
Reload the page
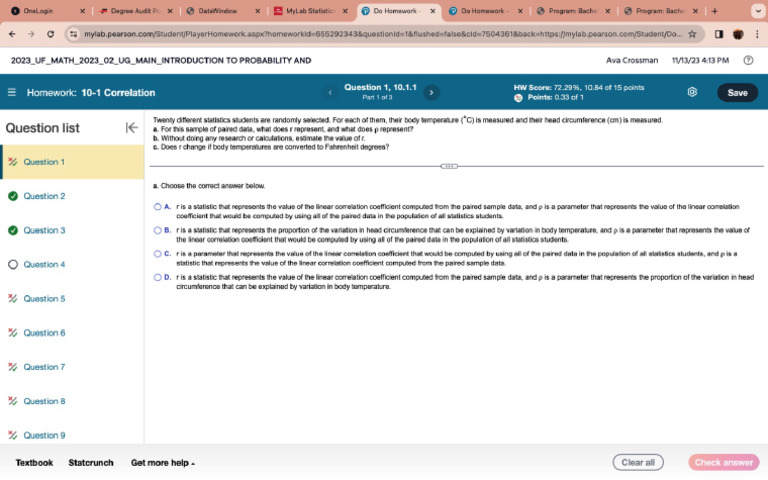tap(50, 34)
